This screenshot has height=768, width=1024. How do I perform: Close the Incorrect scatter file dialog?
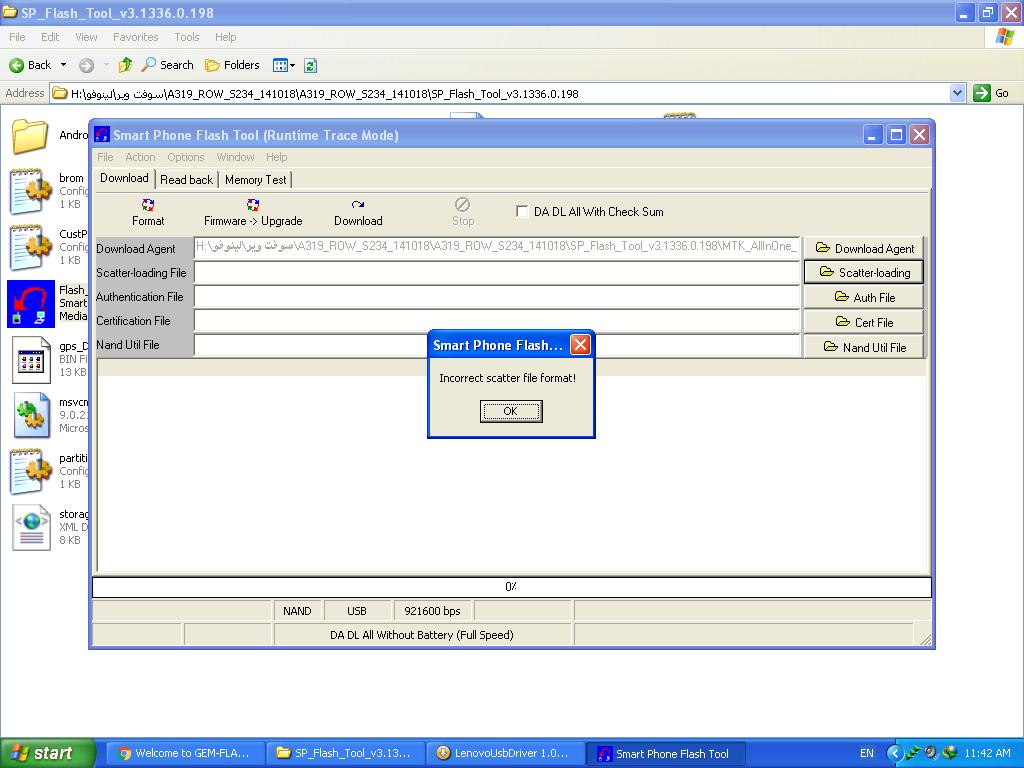tap(580, 345)
